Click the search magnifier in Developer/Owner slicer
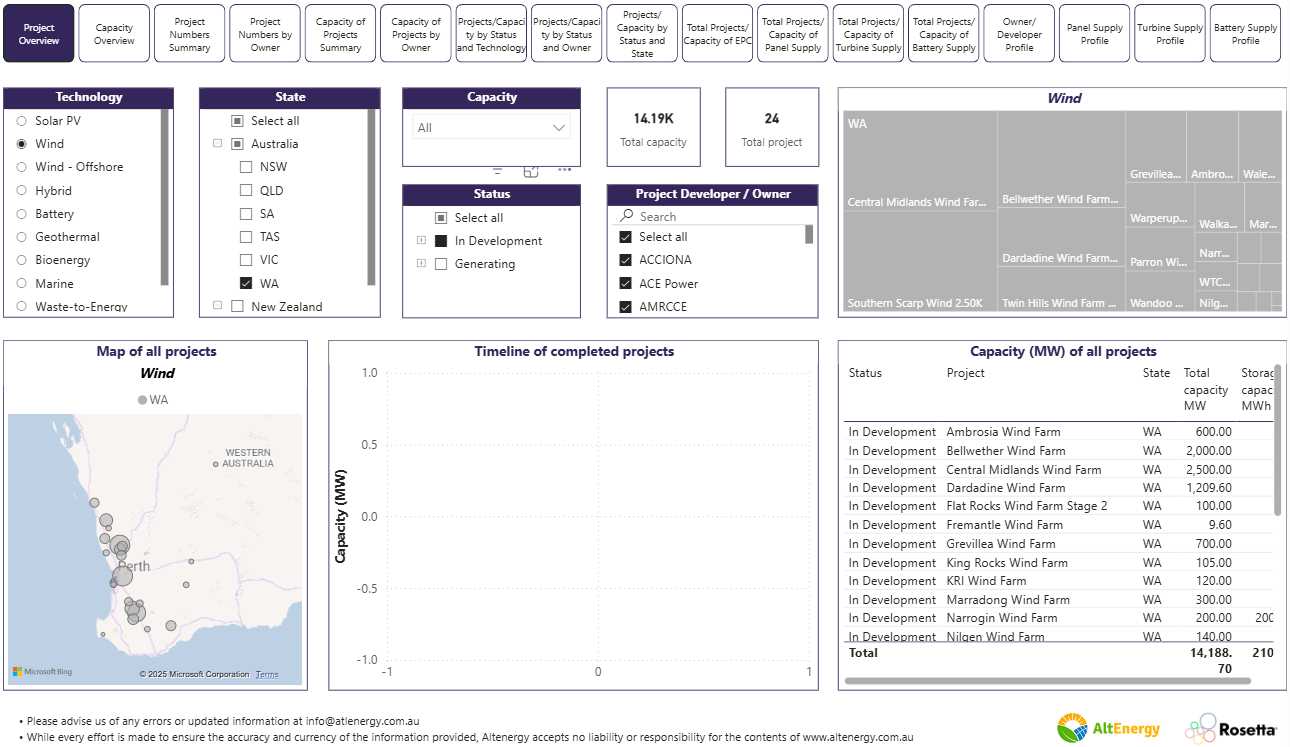1290x747 pixels. click(626, 216)
